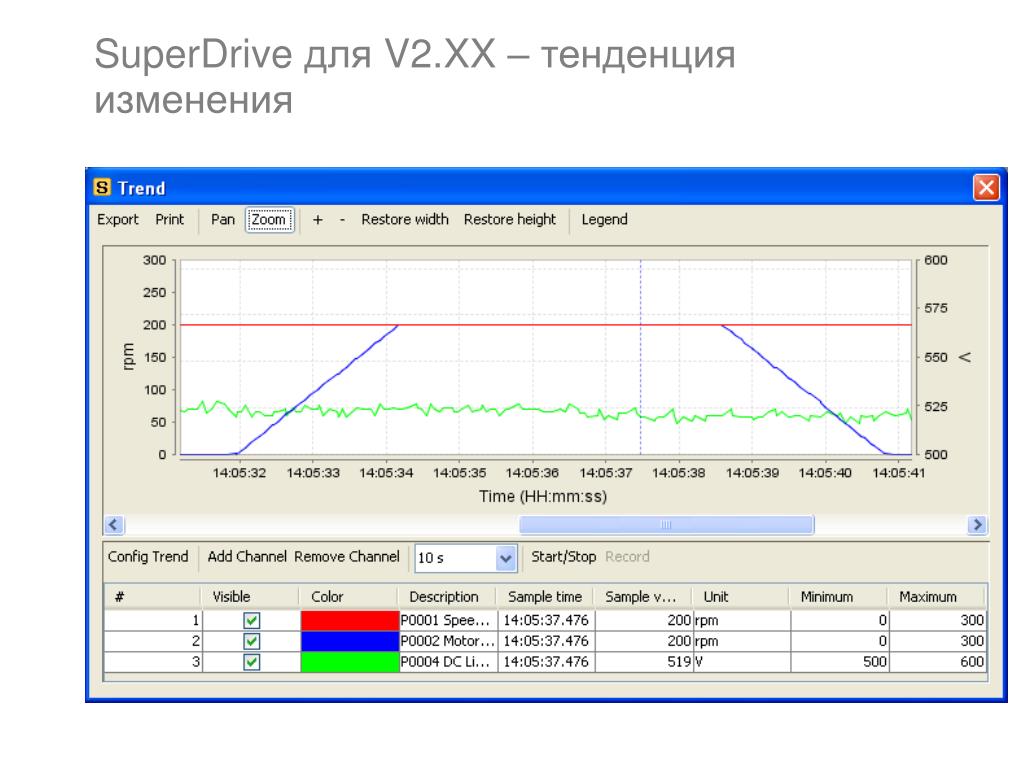The width and height of the screenshot is (1024, 768).
Task: Click the V unit cell in row 3
Action: [x=742, y=662]
